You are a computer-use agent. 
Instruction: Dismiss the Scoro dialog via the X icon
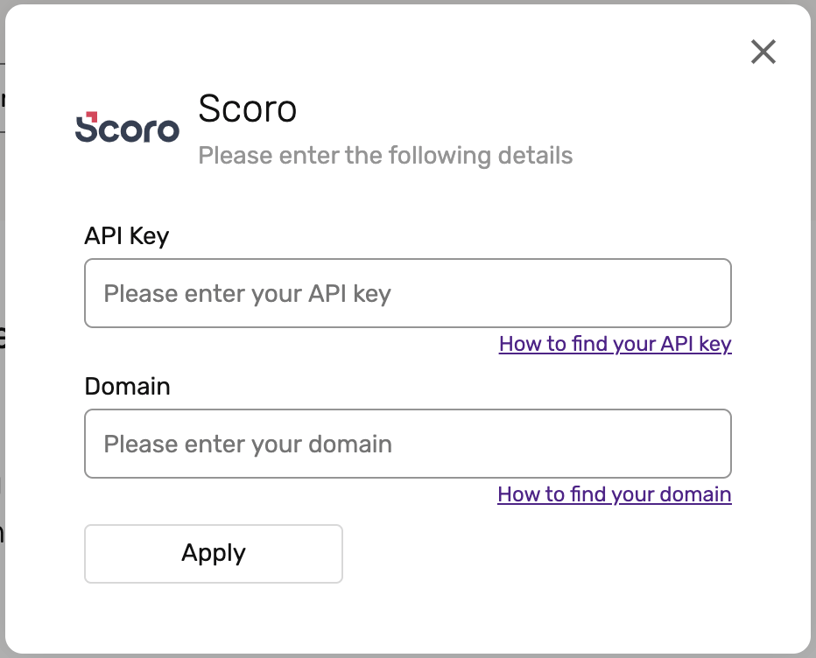763,51
